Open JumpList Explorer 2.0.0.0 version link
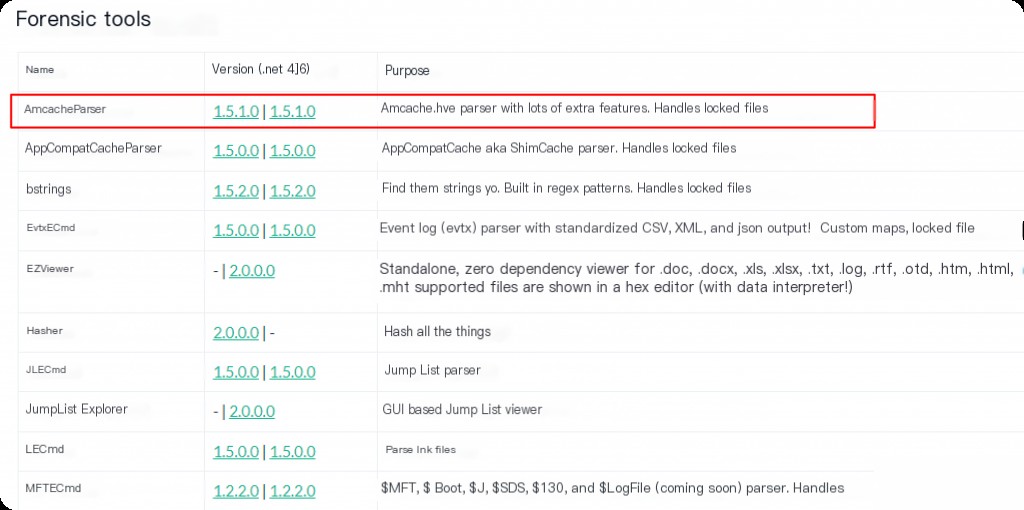This screenshot has height=510, width=1024. click(x=252, y=411)
